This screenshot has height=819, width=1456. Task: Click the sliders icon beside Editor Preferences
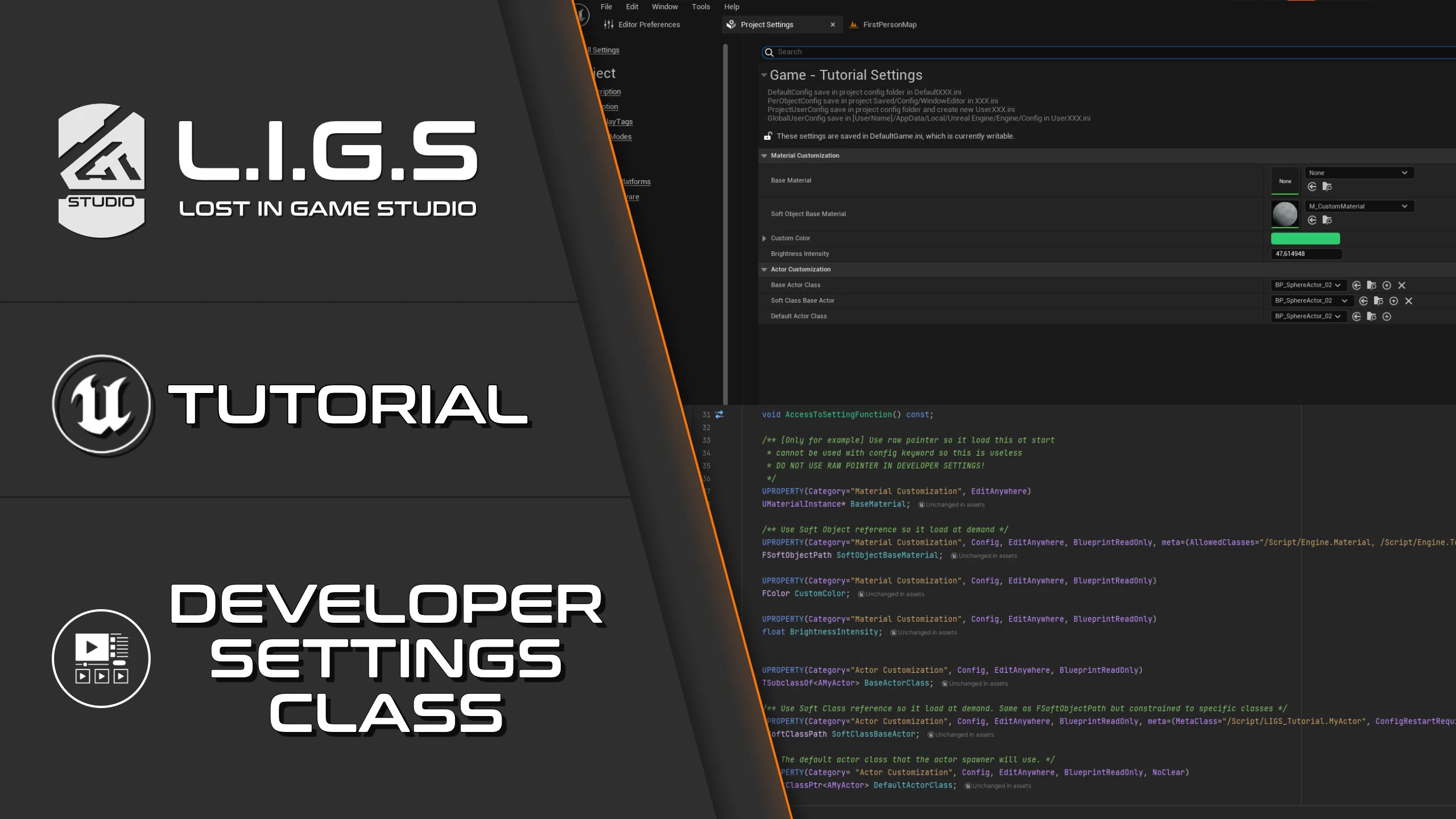[609, 24]
